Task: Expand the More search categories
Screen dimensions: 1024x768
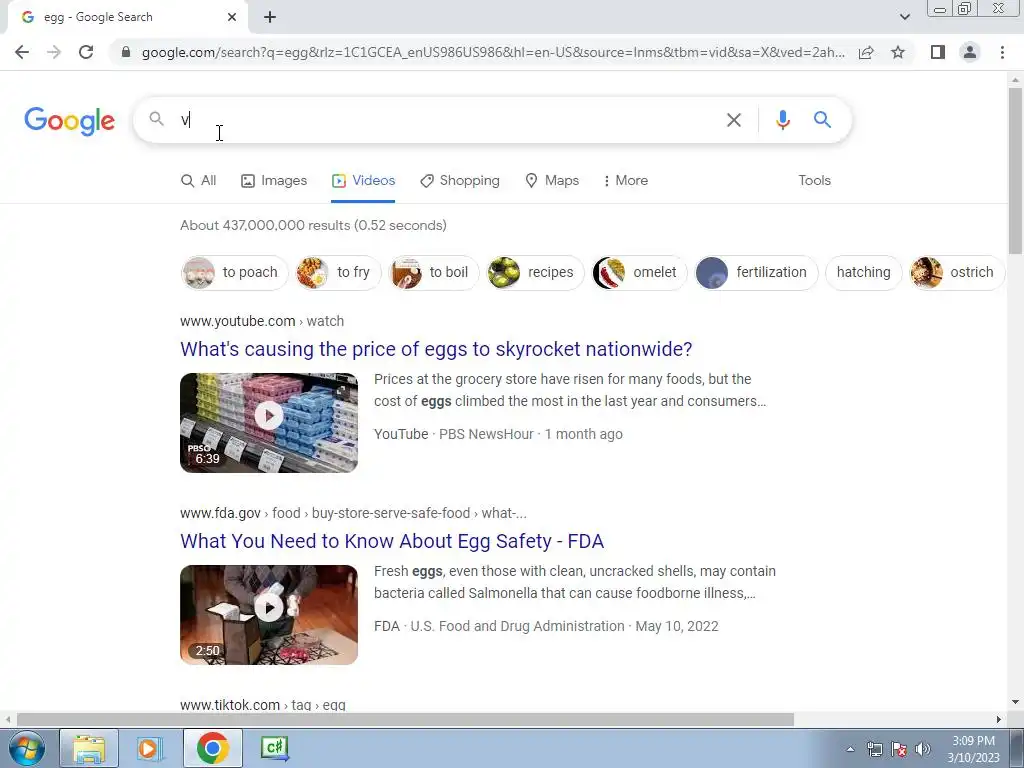Action: 626,181
